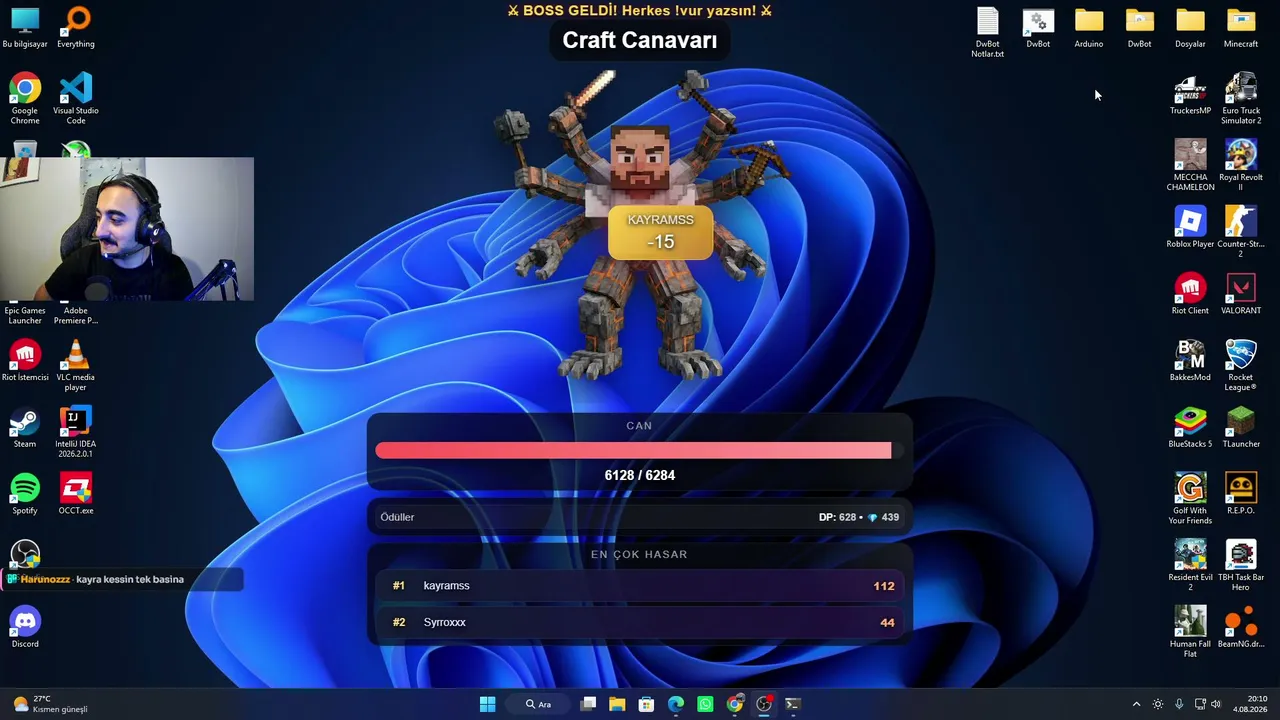This screenshot has width=1280, height=720.
Task: Open the Steam desktop shortcut
Action: click(25, 428)
